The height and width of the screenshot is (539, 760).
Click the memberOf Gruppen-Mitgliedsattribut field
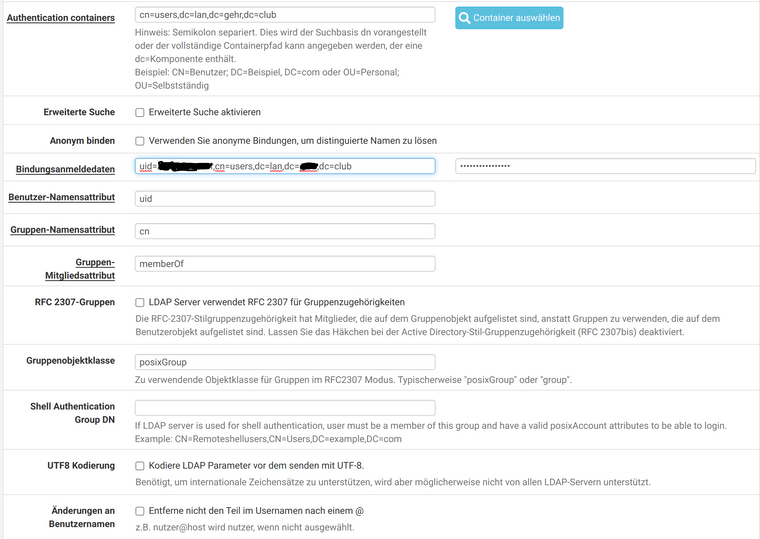click(x=285, y=264)
